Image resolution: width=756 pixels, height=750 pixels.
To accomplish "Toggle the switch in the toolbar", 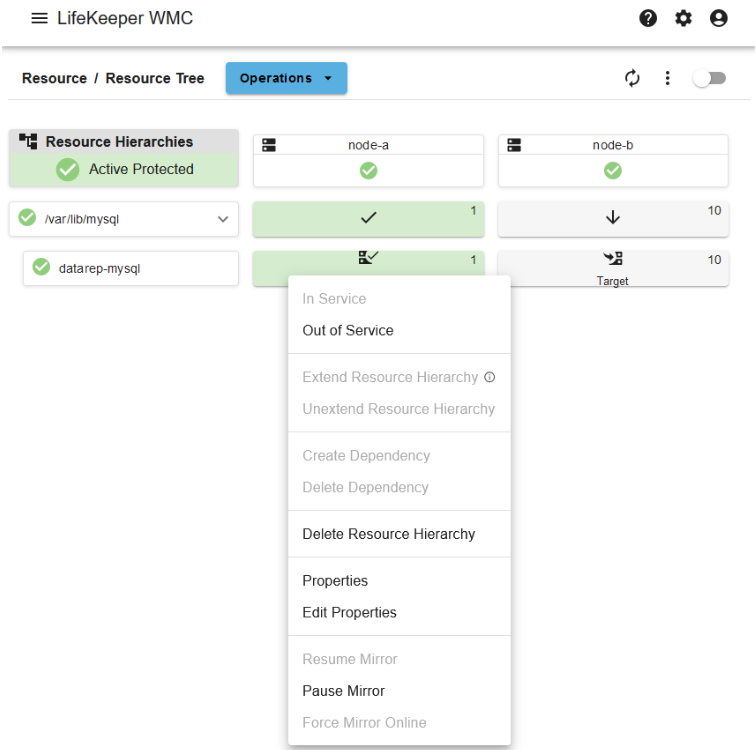I will coord(709,78).
